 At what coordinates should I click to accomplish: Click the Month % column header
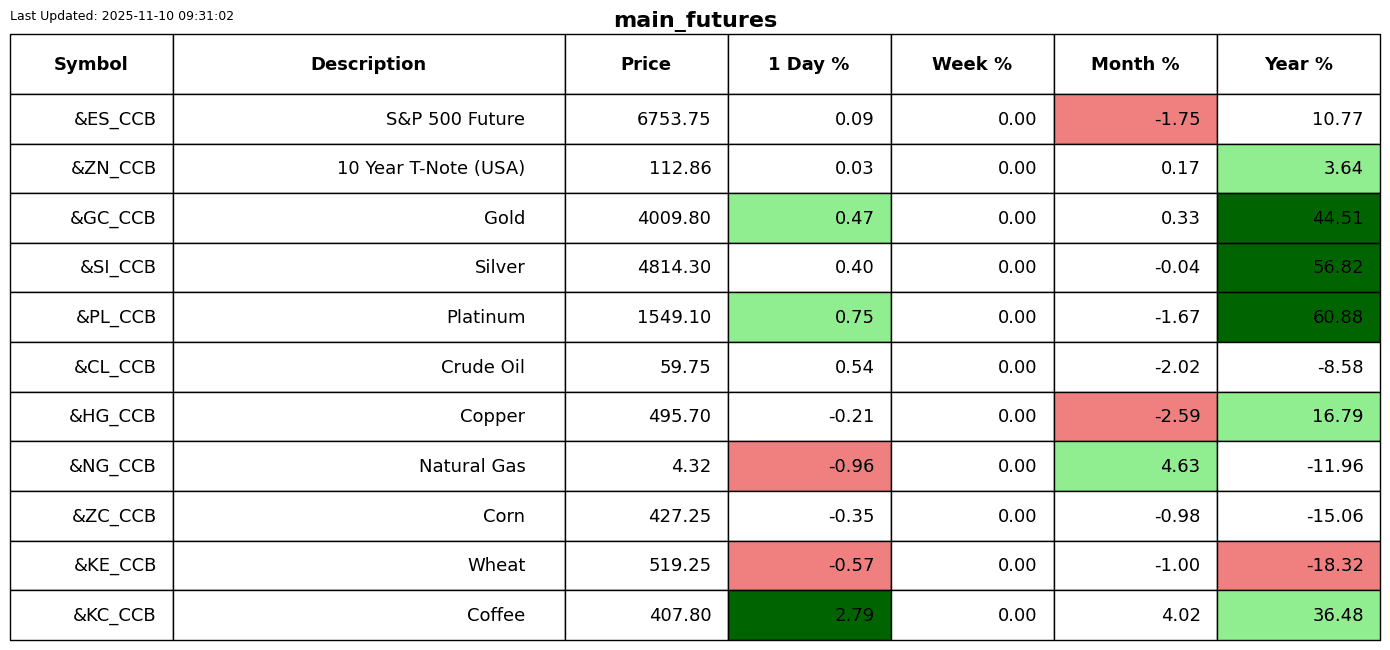[x=1135, y=64]
